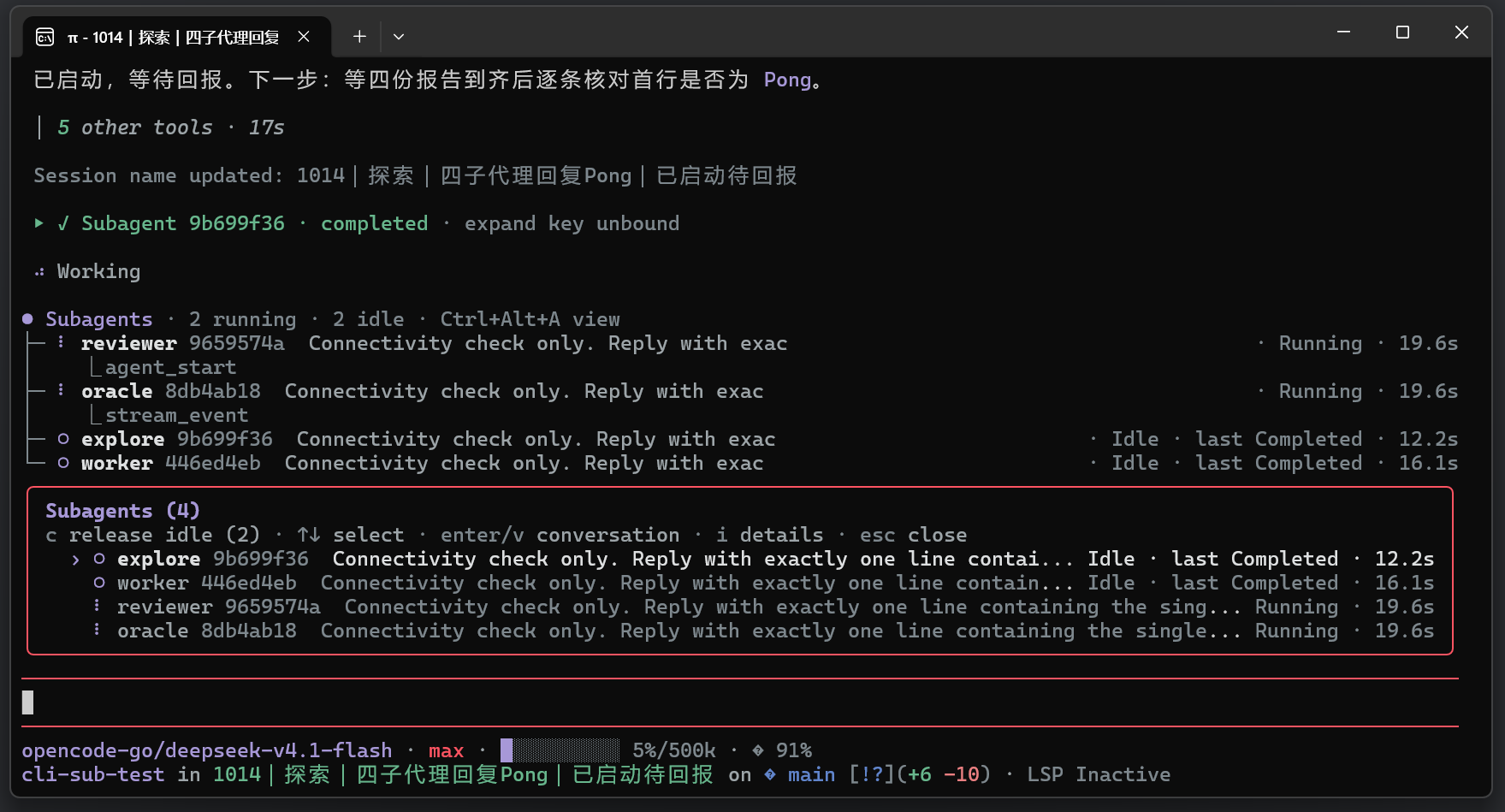Screen dimensions: 1505x812
Task: Close the terminal window
Action: 1461,33
